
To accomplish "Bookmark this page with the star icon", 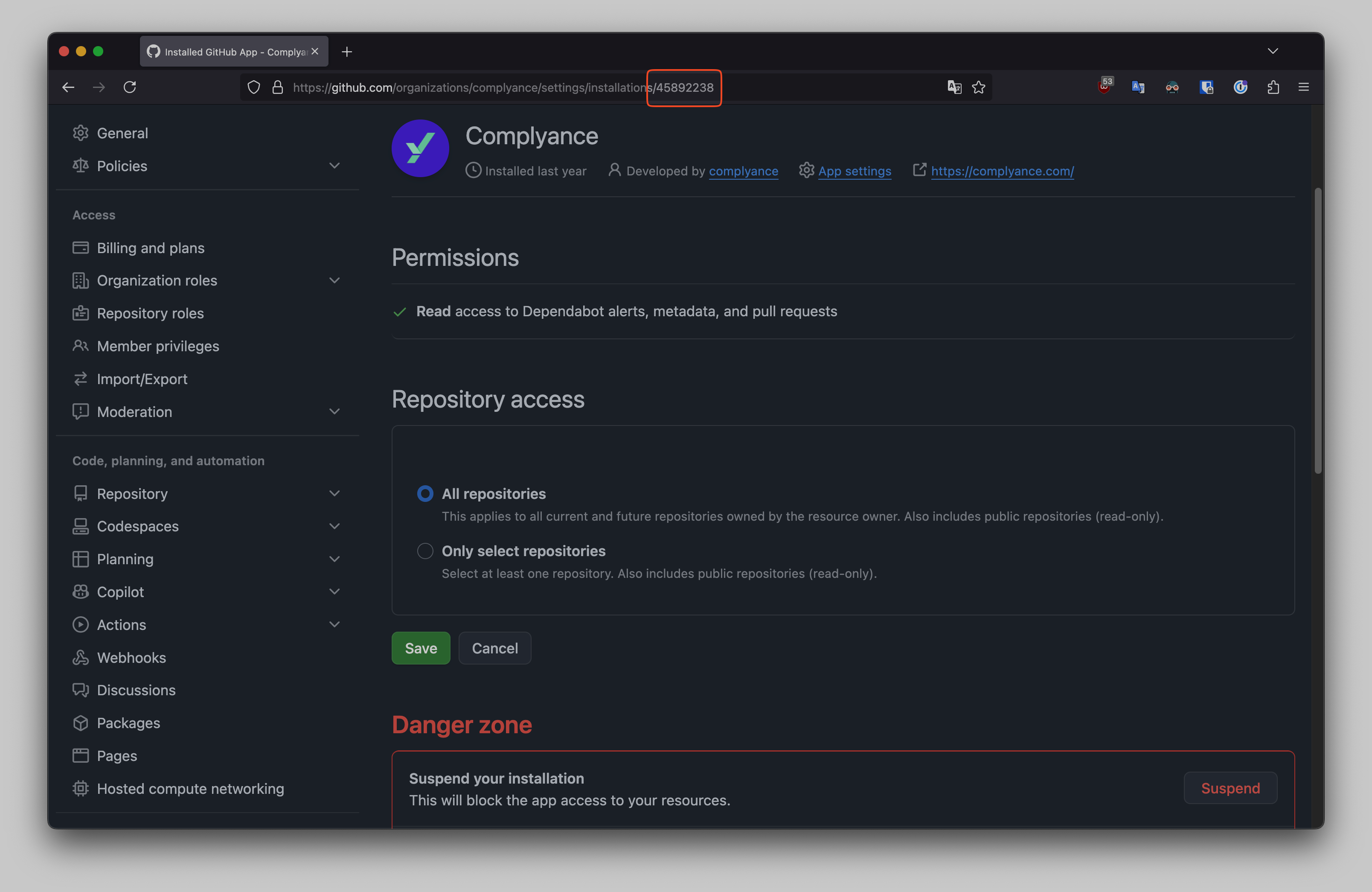I will pyautogui.click(x=979, y=87).
